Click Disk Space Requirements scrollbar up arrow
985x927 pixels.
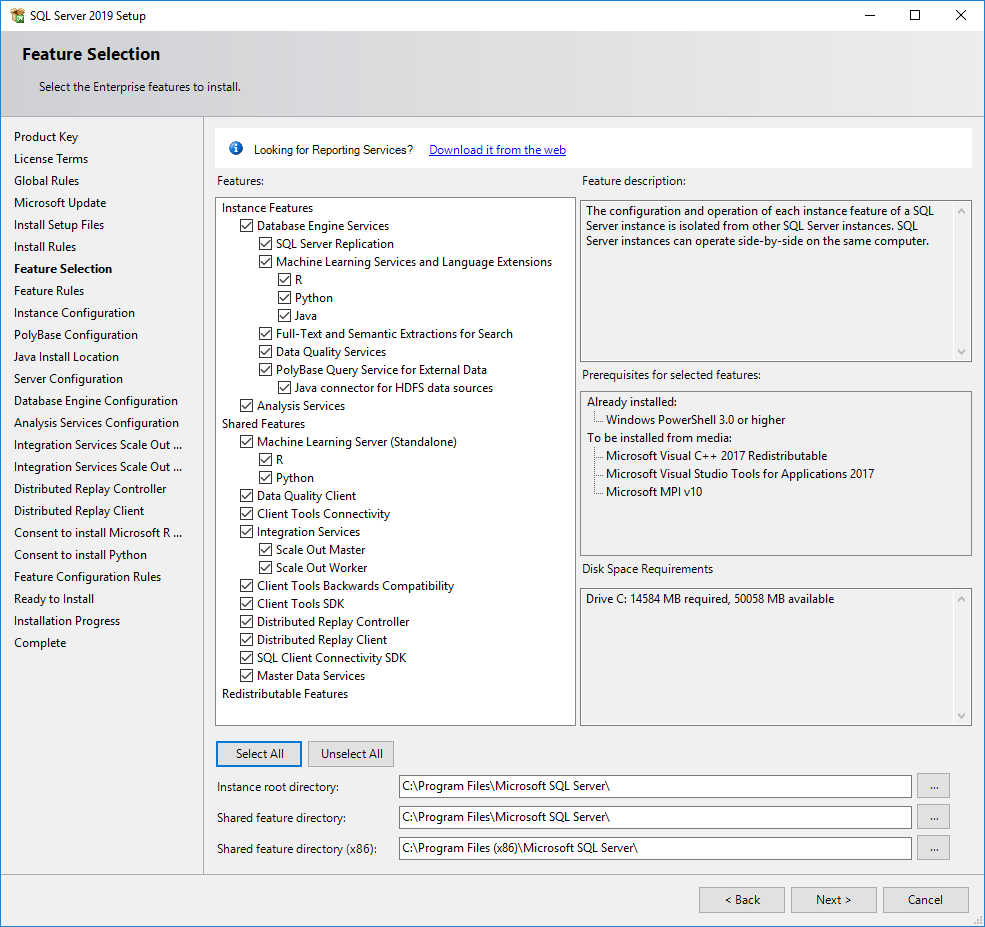pyautogui.click(x=961, y=599)
